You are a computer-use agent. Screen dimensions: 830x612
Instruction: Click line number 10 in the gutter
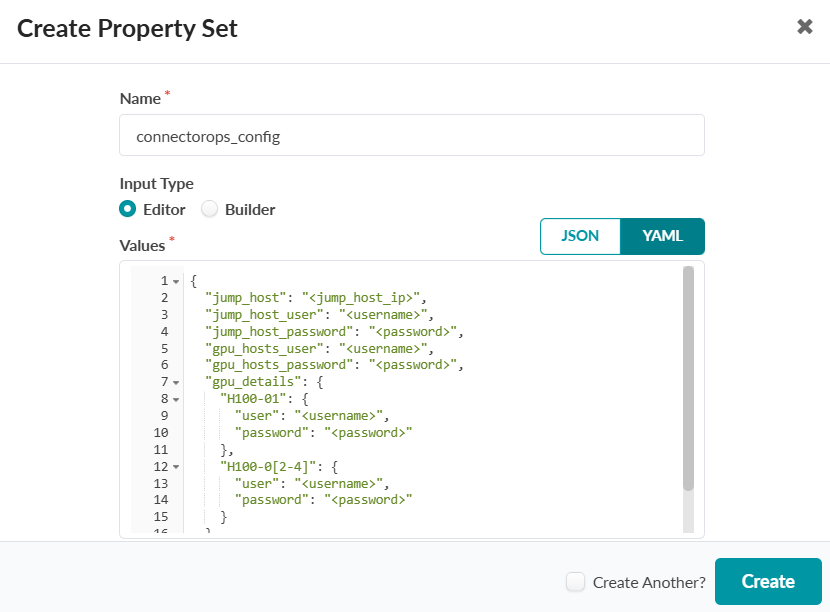click(161, 433)
